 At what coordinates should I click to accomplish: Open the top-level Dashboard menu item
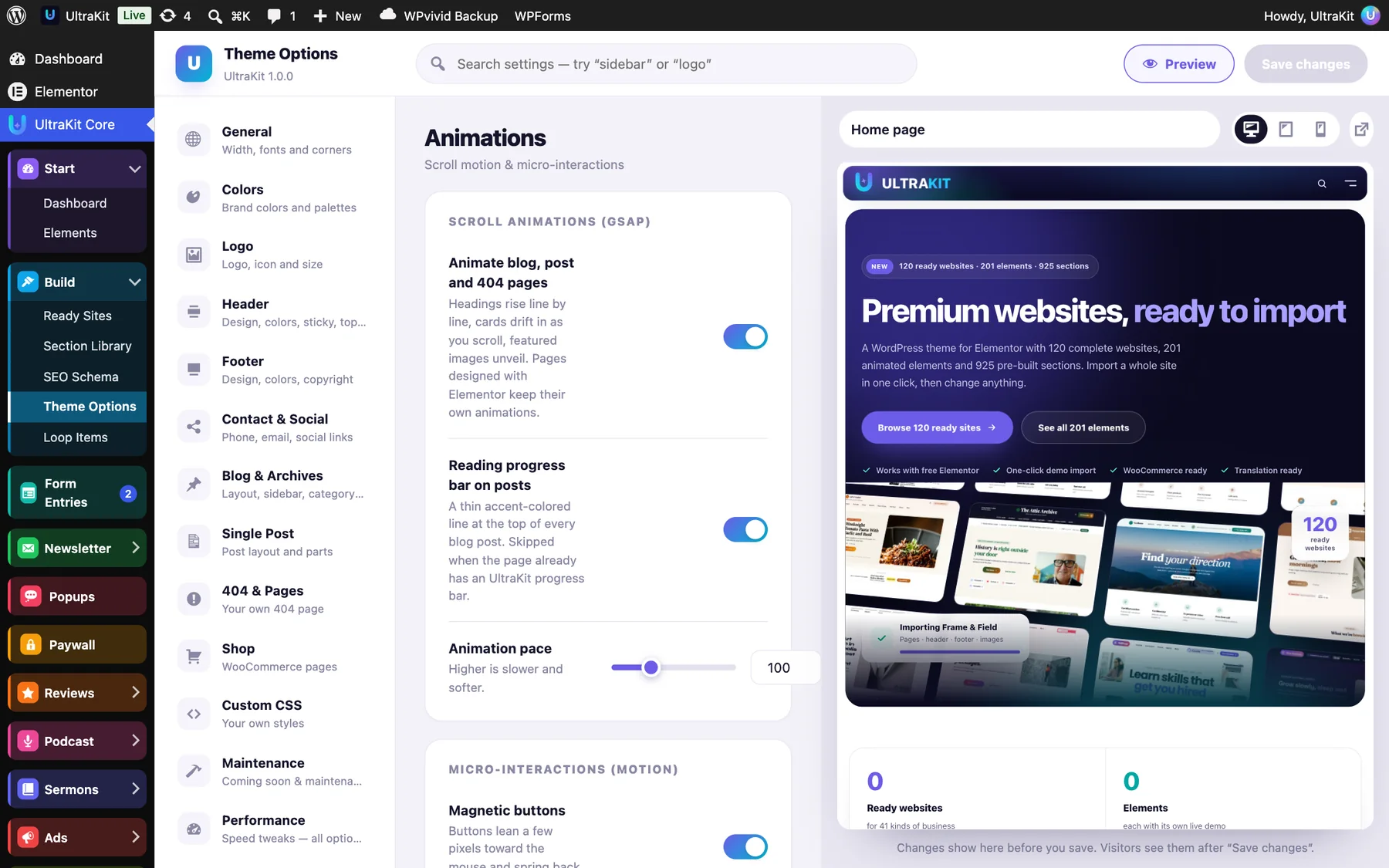[x=77, y=59]
